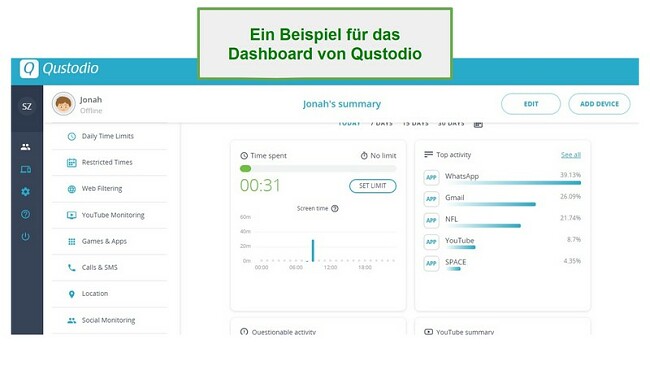Open the help question mark sidebar icon

click(x=26, y=214)
